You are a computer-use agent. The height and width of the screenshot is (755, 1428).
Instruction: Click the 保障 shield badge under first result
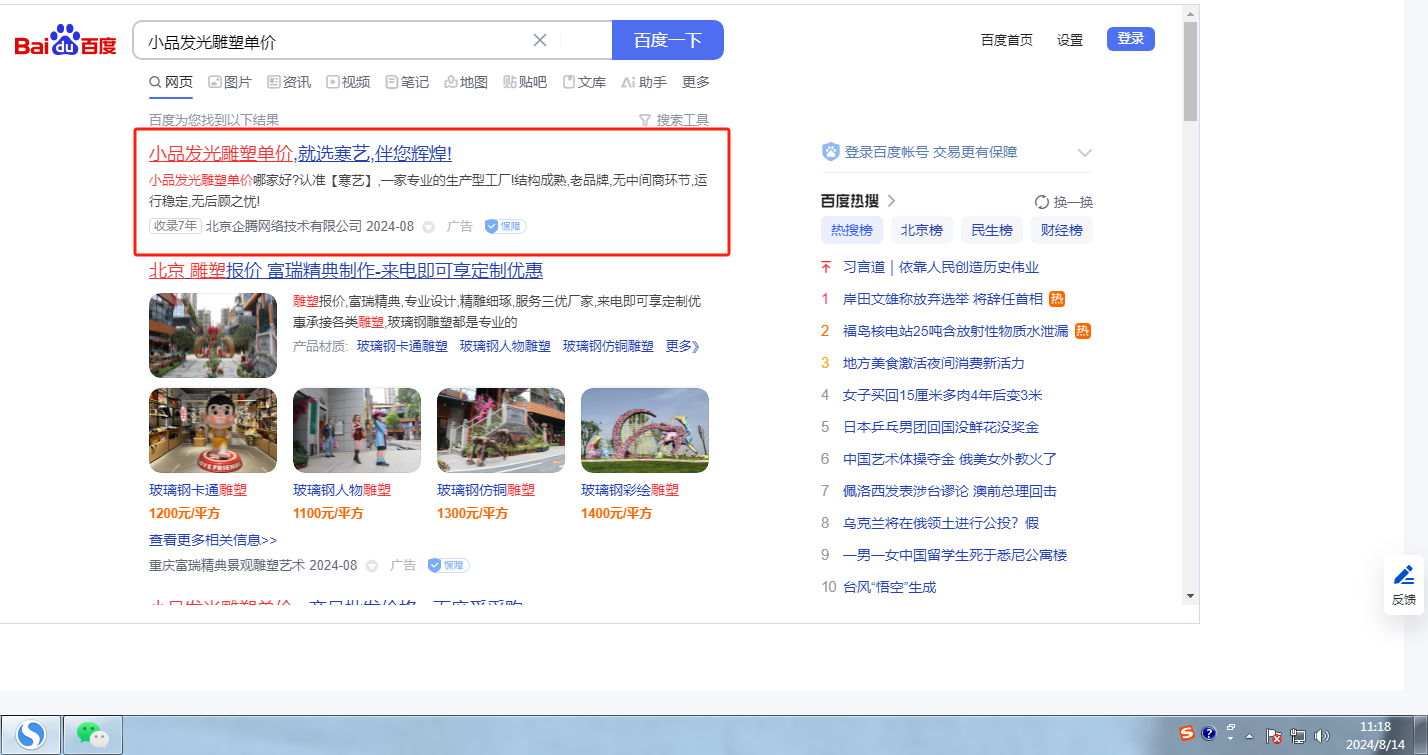[505, 226]
